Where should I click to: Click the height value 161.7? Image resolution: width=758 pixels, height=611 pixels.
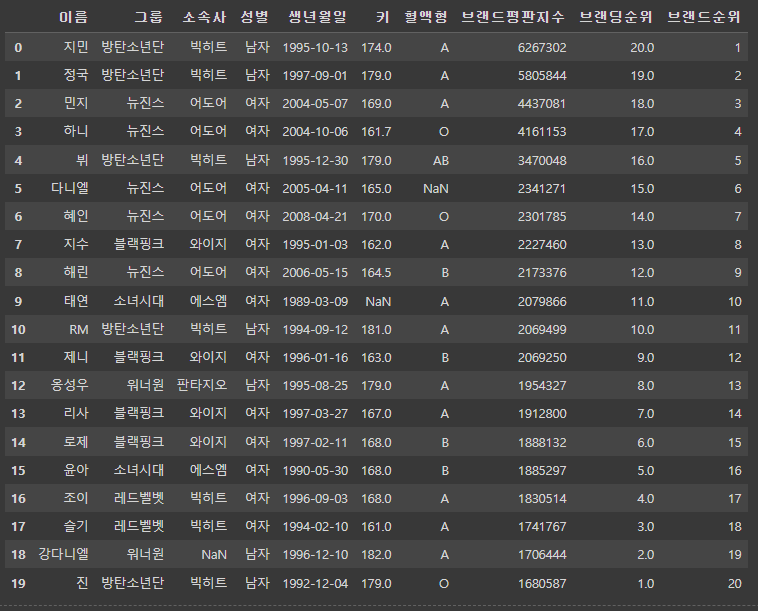coord(376,132)
